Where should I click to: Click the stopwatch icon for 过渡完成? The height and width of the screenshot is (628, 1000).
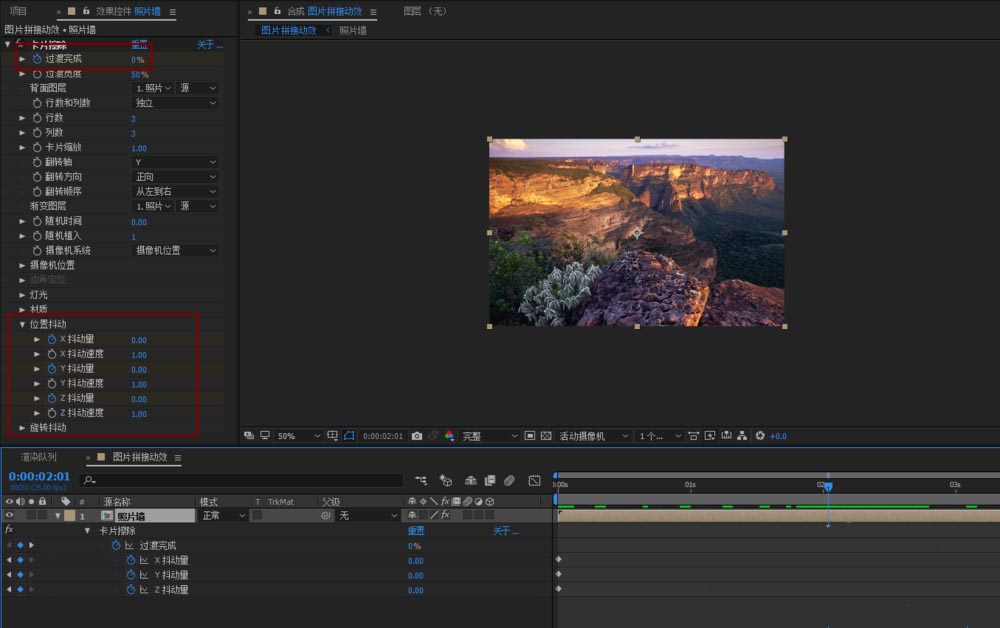[37, 59]
